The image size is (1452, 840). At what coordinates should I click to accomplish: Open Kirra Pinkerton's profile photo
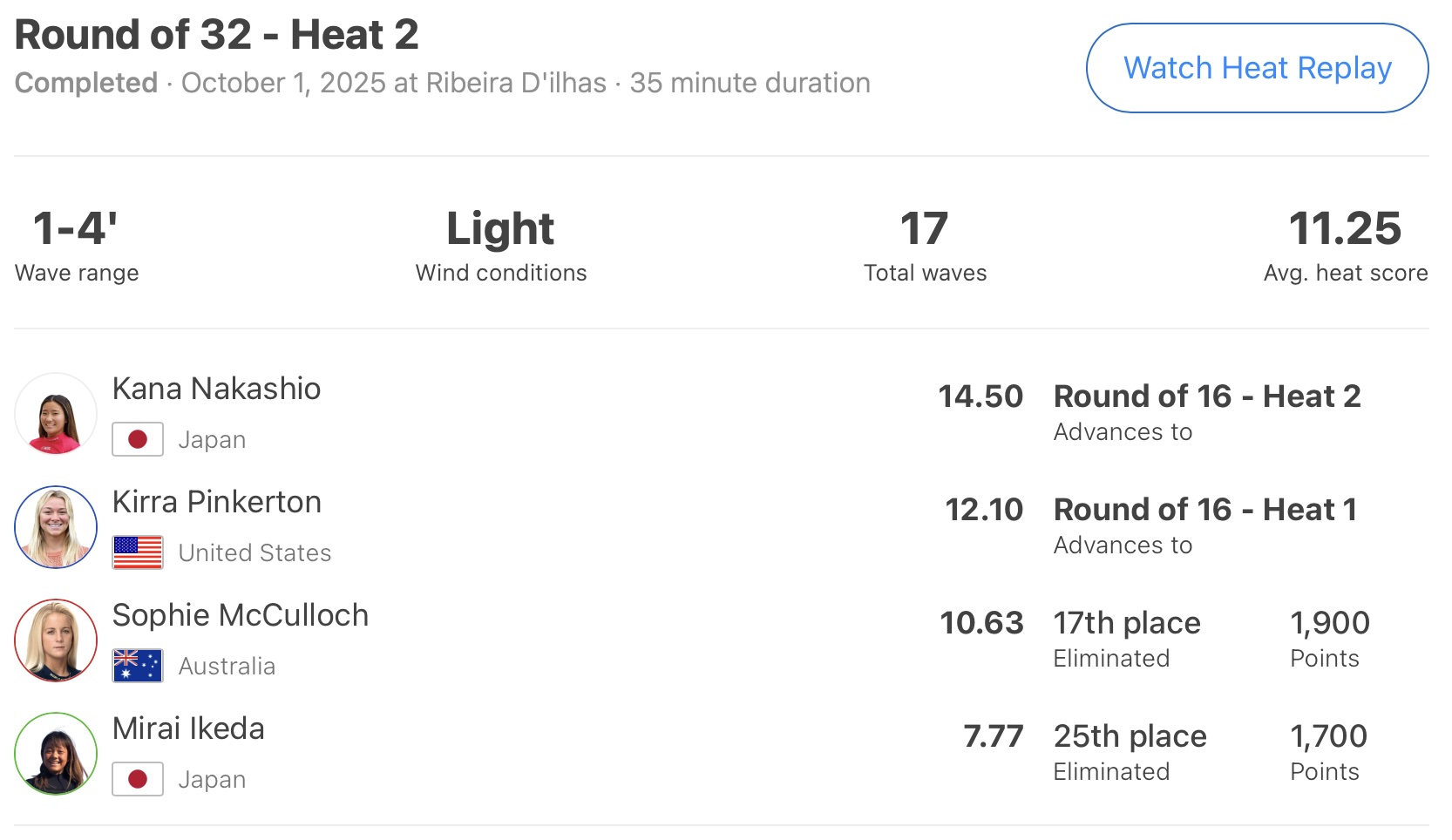pos(56,527)
